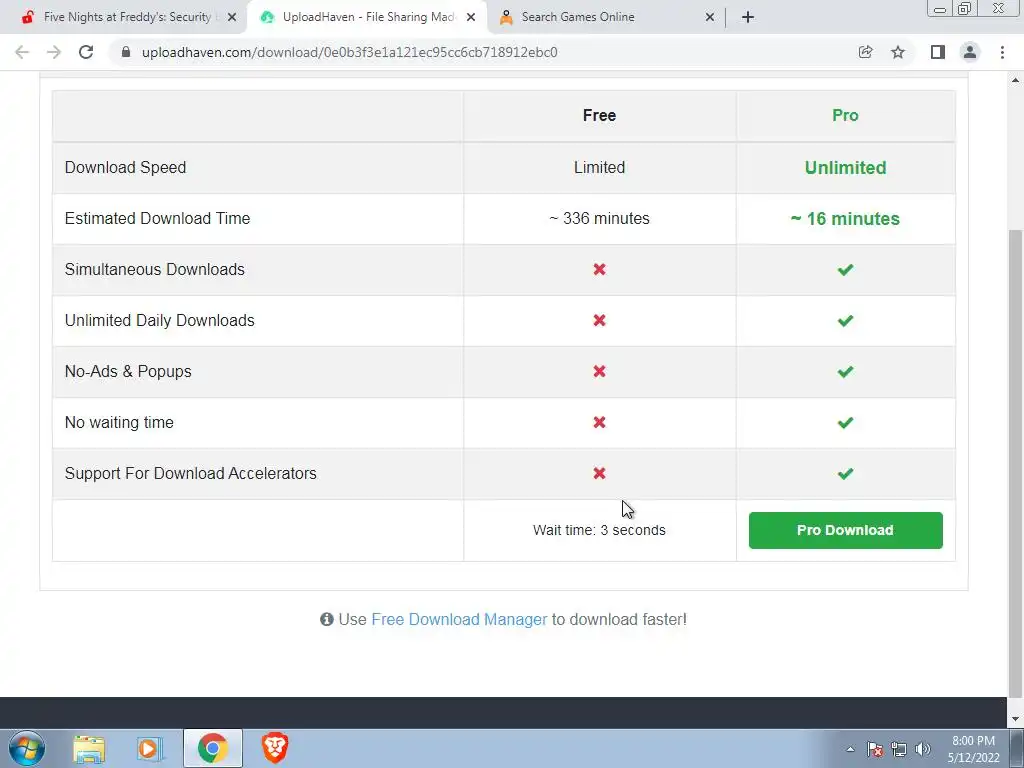Click the info icon beside Use

pyautogui.click(x=327, y=619)
